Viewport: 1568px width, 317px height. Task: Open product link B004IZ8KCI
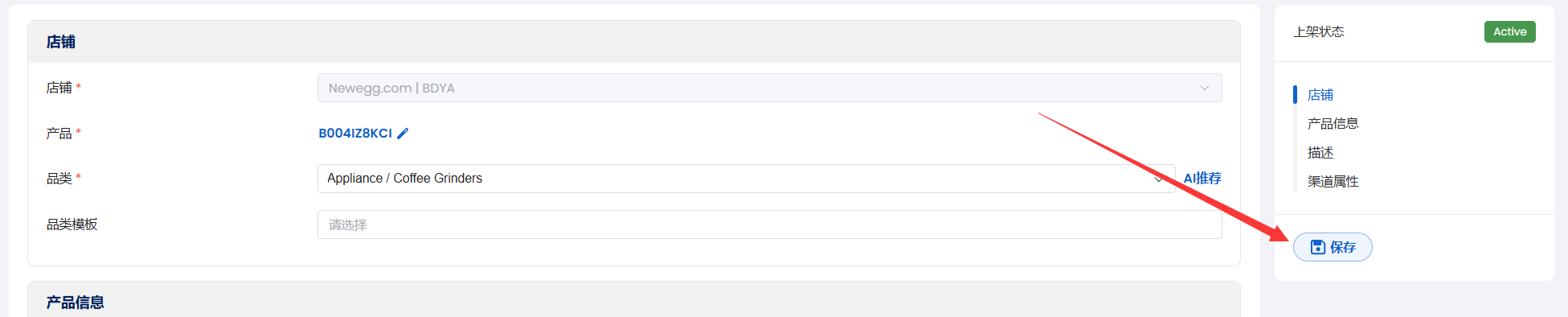pos(355,134)
